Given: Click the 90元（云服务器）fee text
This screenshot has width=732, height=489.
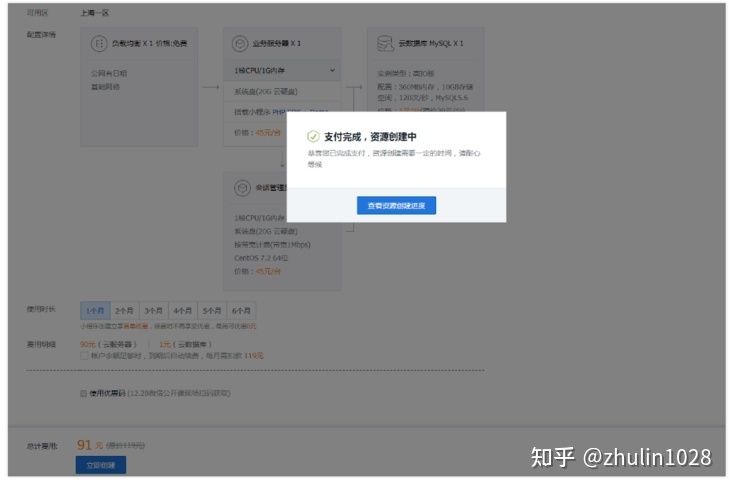Looking at the screenshot, I should [108, 344].
